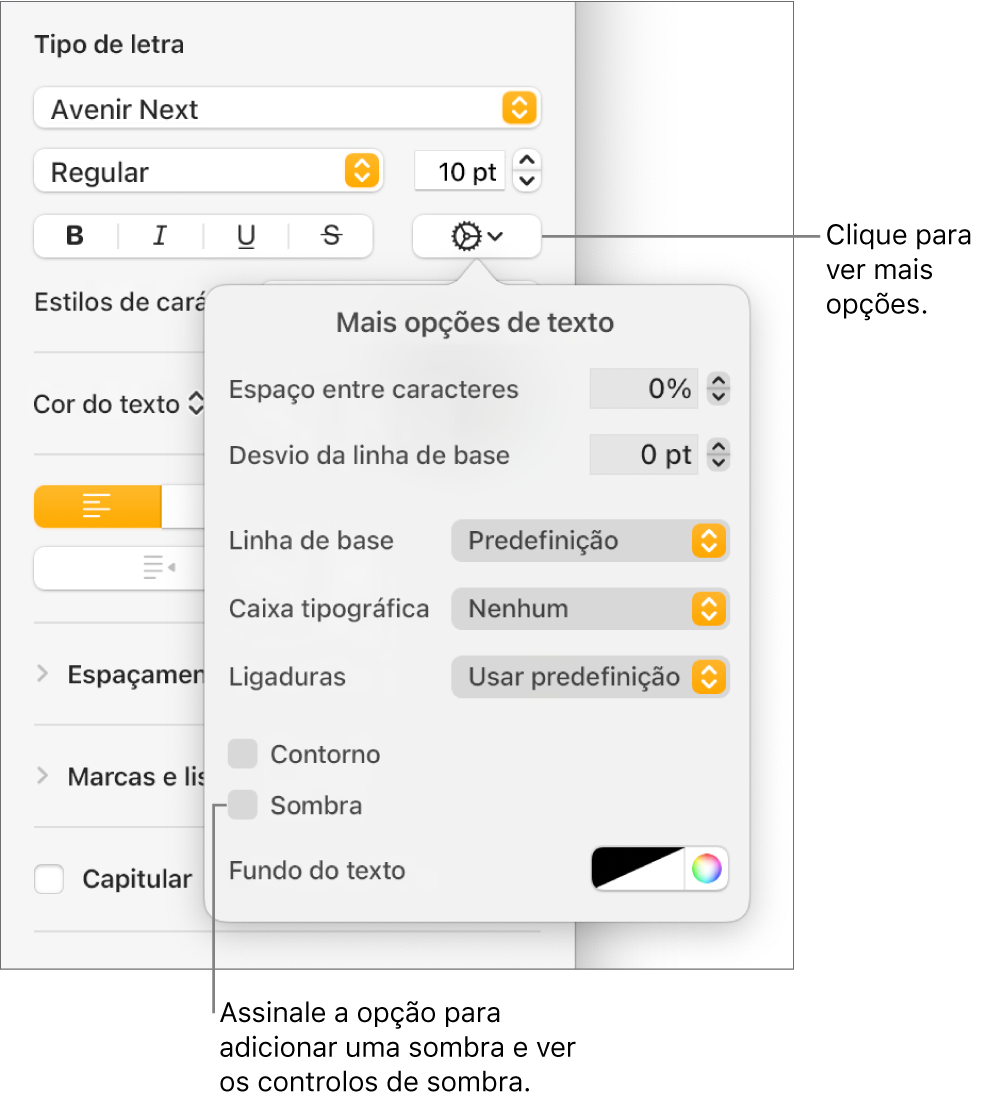
Task: Click the character spacing stepper
Action: point(719,389)
